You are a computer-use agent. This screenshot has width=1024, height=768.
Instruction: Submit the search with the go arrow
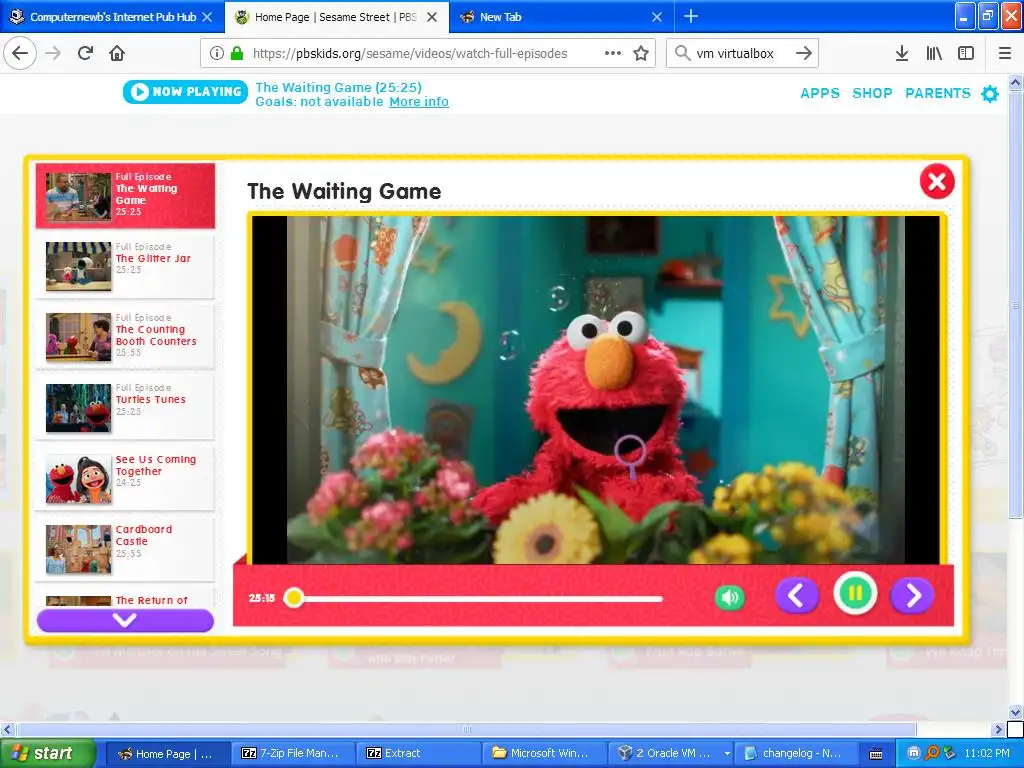(x=804, y=54)
